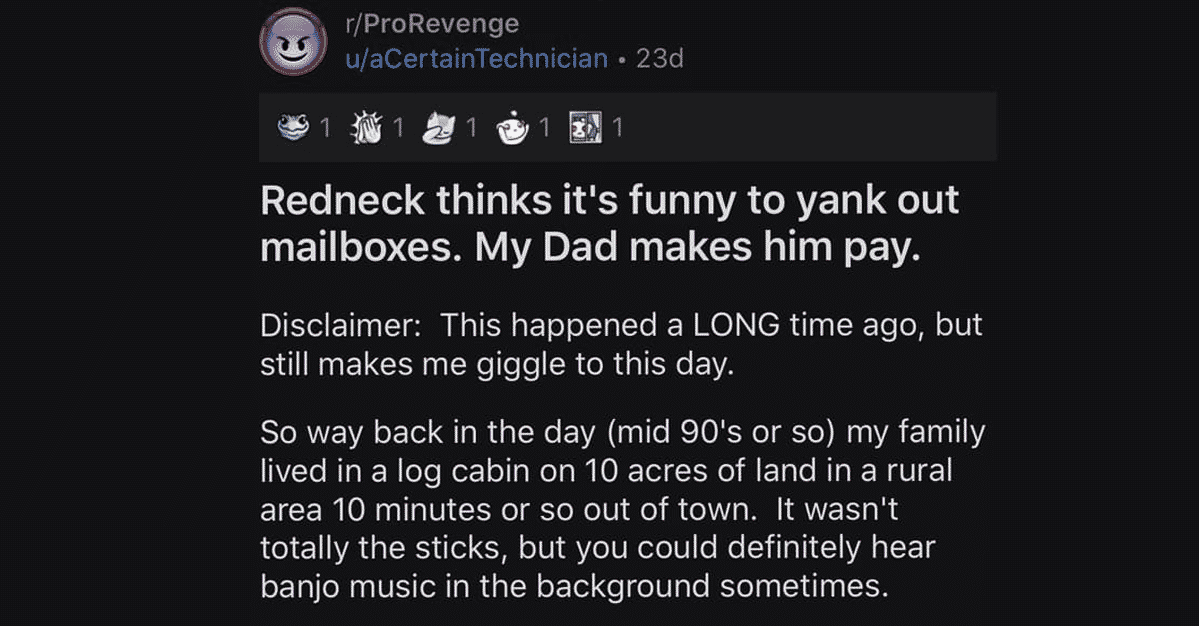
Task: Click the word LONG in the disclaimer
Action: point(736,326)
